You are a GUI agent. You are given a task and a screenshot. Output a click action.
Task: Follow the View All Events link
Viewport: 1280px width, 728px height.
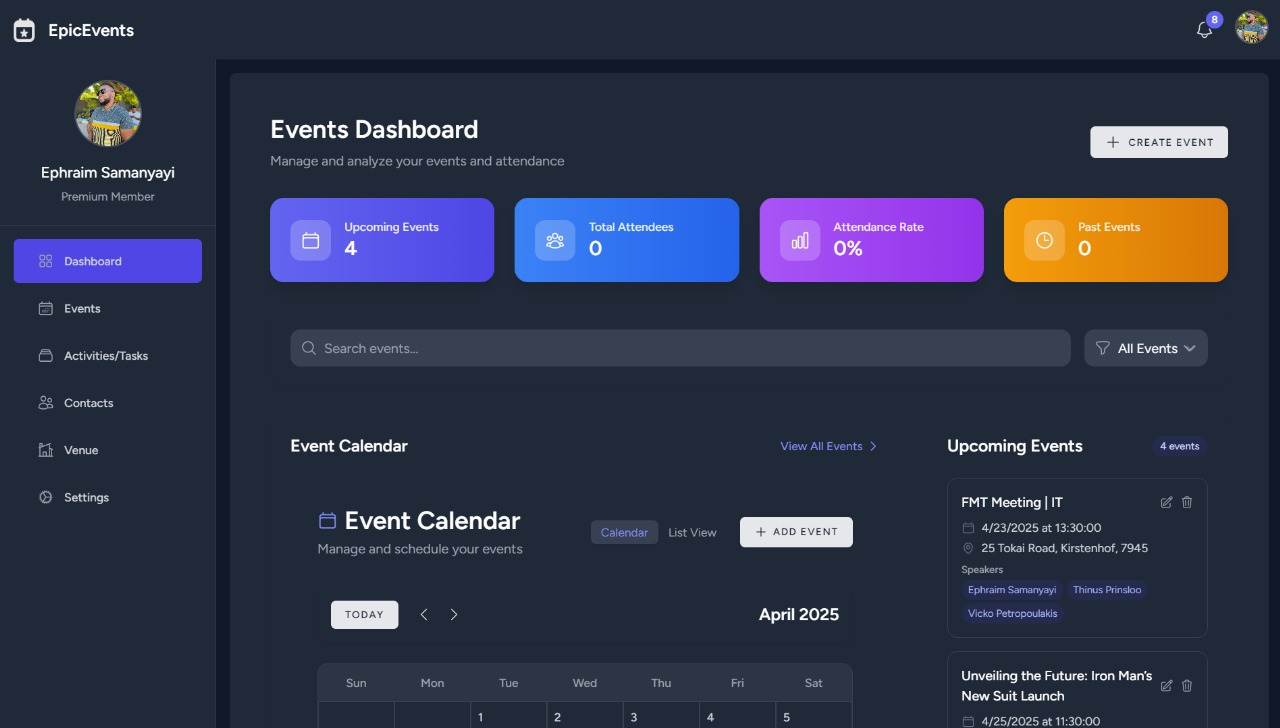828,446
